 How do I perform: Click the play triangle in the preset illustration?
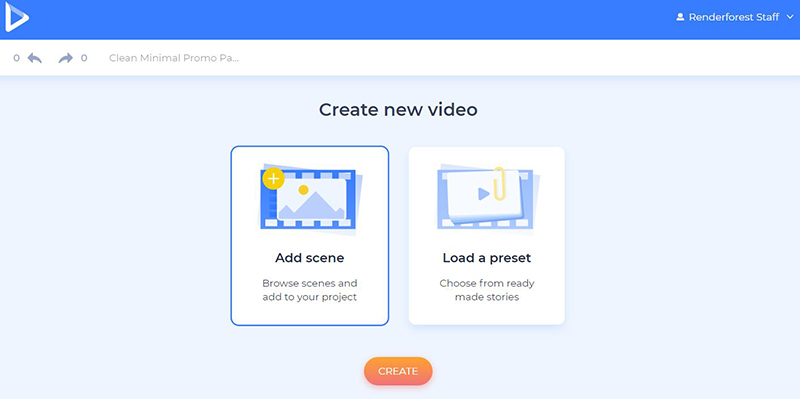pos(483,194)
